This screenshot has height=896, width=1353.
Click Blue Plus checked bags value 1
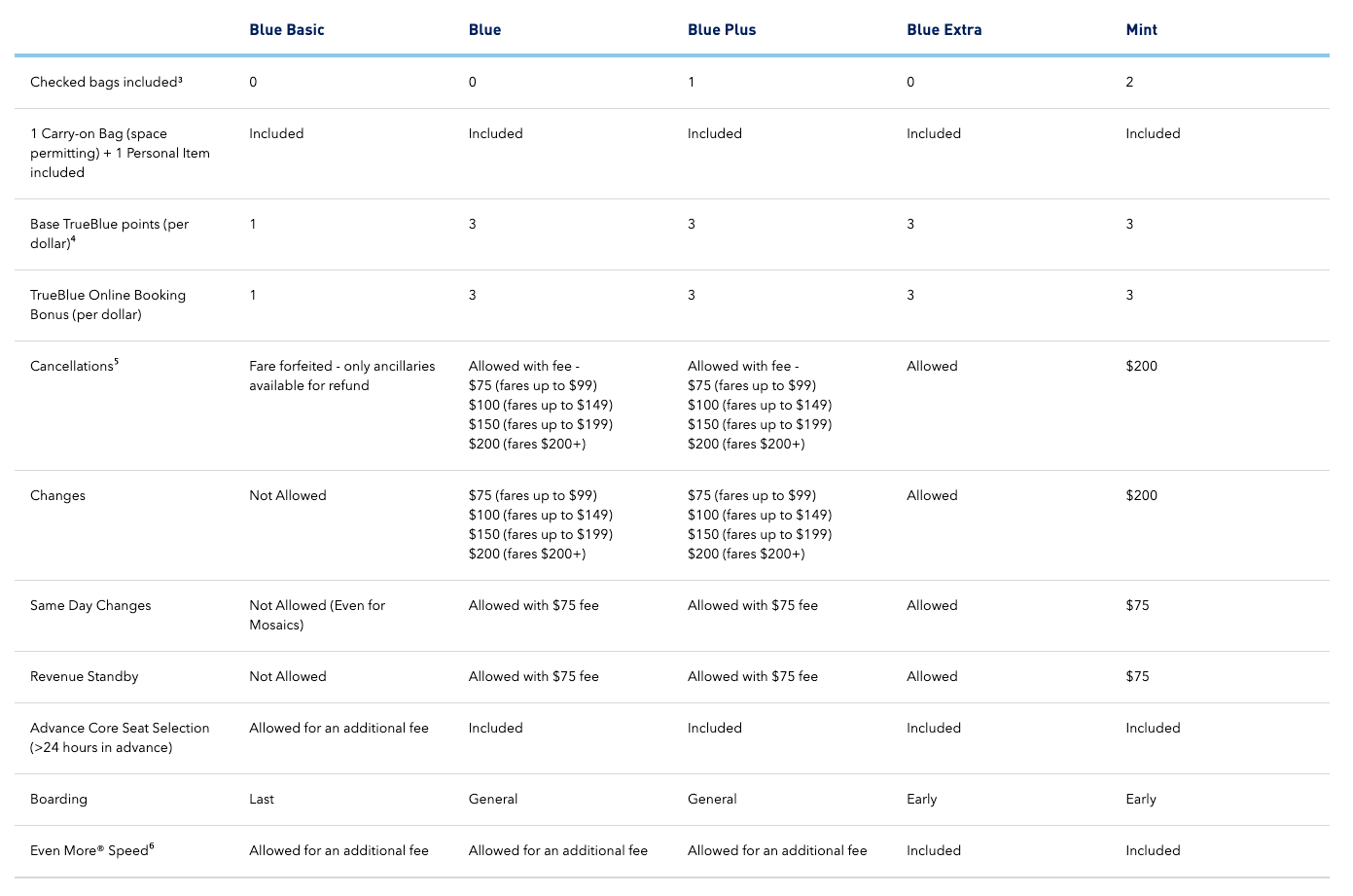pyautogui.click(x=692, y=82)
